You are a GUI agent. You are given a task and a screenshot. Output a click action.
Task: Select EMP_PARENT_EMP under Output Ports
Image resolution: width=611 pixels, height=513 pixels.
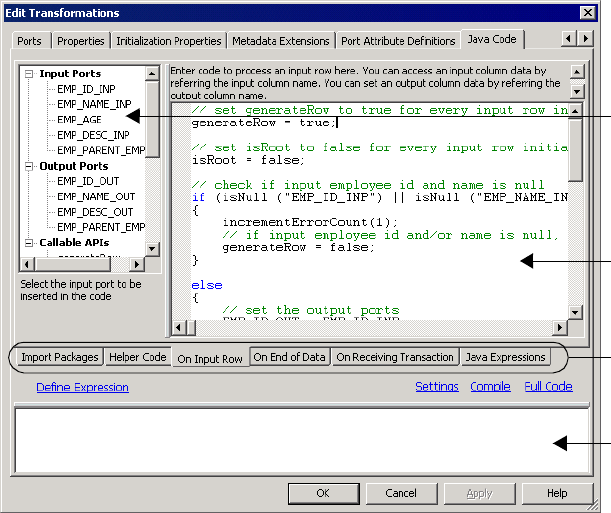pos(101,227)
